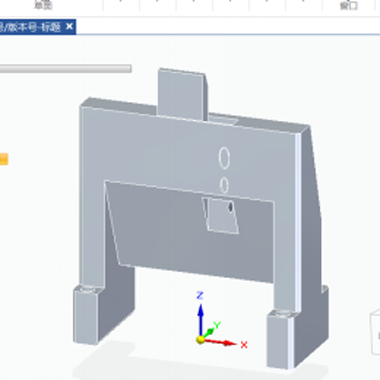Select the left foot block of the model
380x380 pixels.
pyautogui.click(x=87, y=315)
